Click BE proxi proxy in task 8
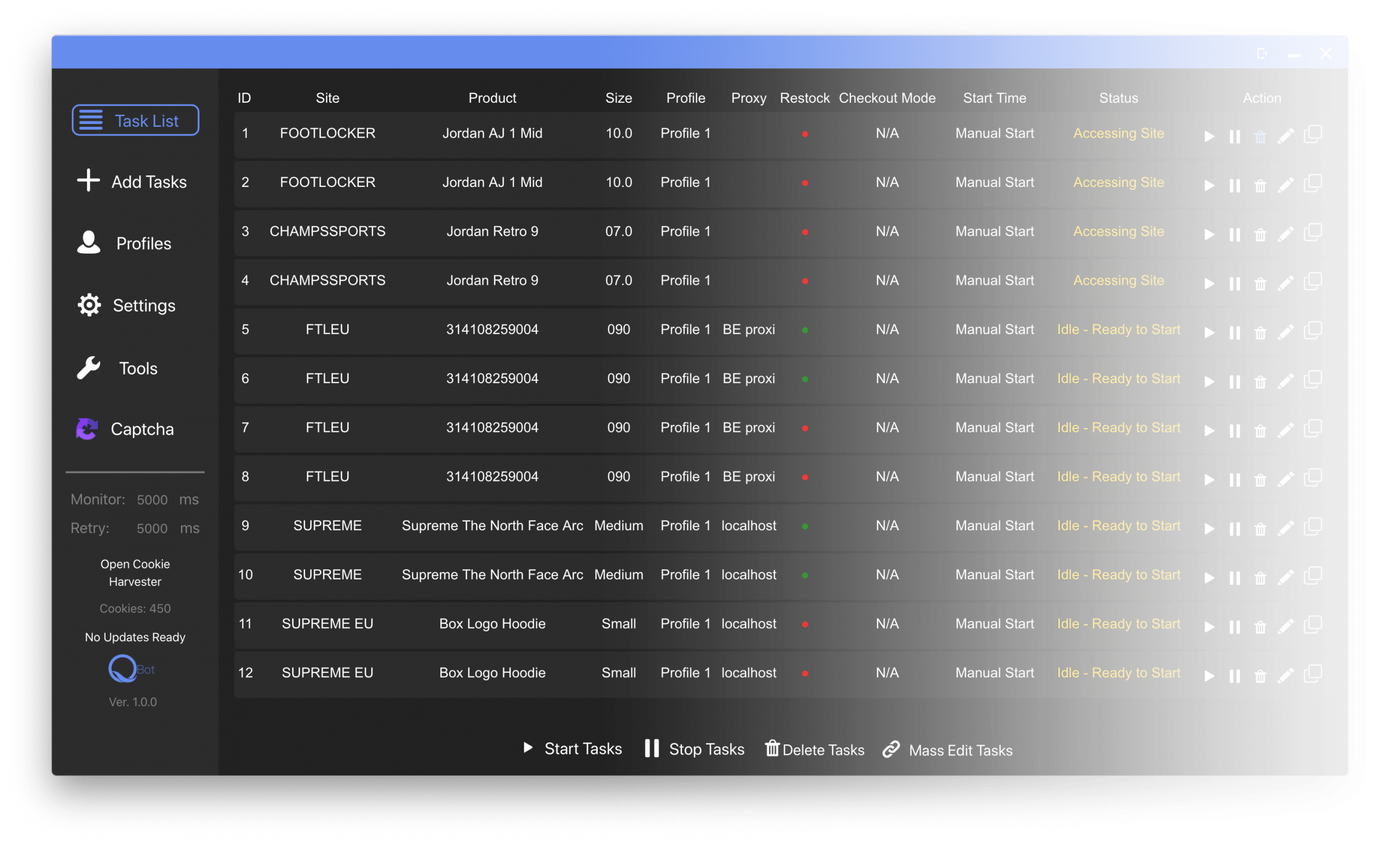1400x844 pixels. pos(748,477)
